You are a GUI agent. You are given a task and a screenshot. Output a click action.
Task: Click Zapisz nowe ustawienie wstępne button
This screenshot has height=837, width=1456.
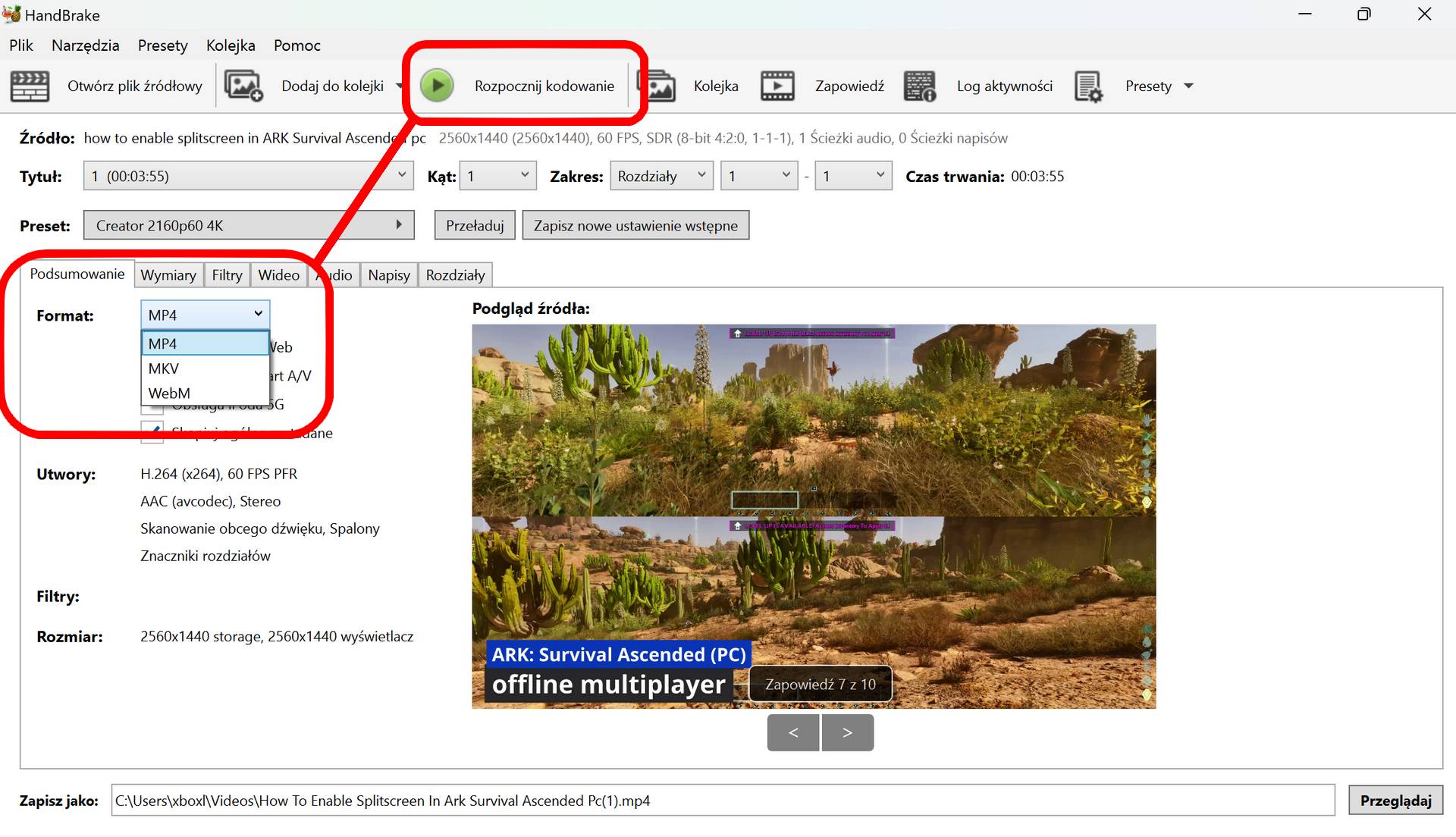pyautogui.click(x=635, y=225)
